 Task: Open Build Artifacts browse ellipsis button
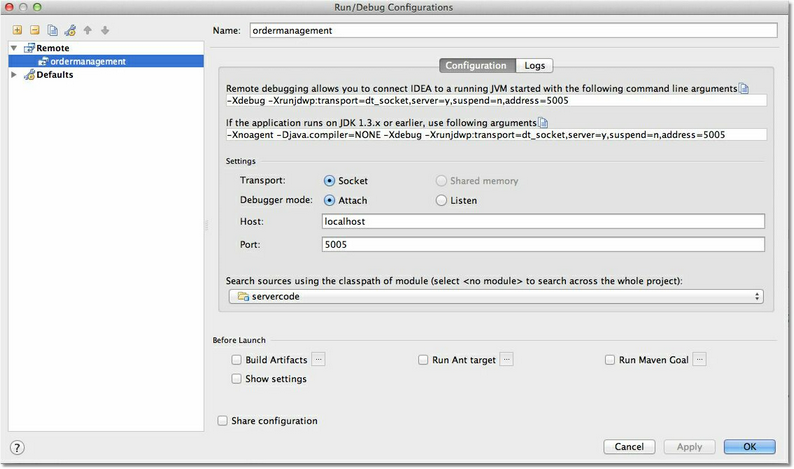[318, 360]
